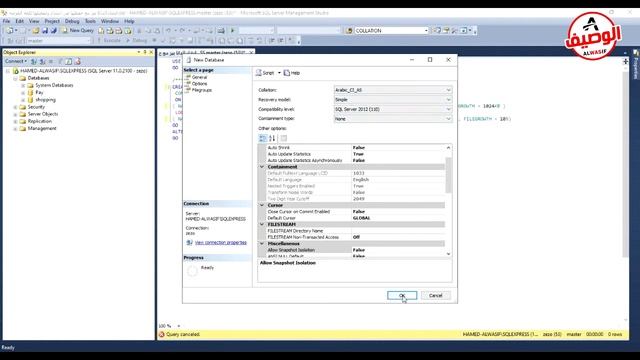
Task: Collapse the Miscellaneous category
Action: pos(262,244)
